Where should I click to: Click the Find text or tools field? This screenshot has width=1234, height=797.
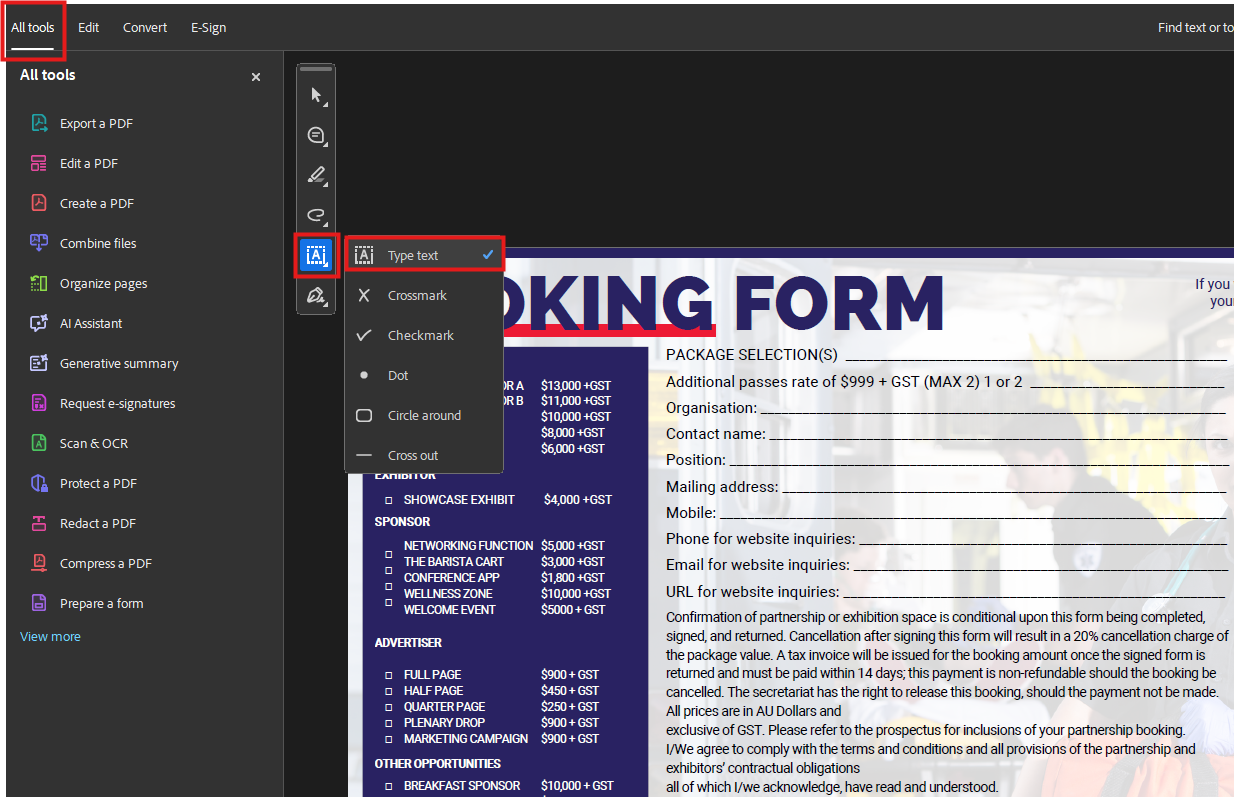1194,27
